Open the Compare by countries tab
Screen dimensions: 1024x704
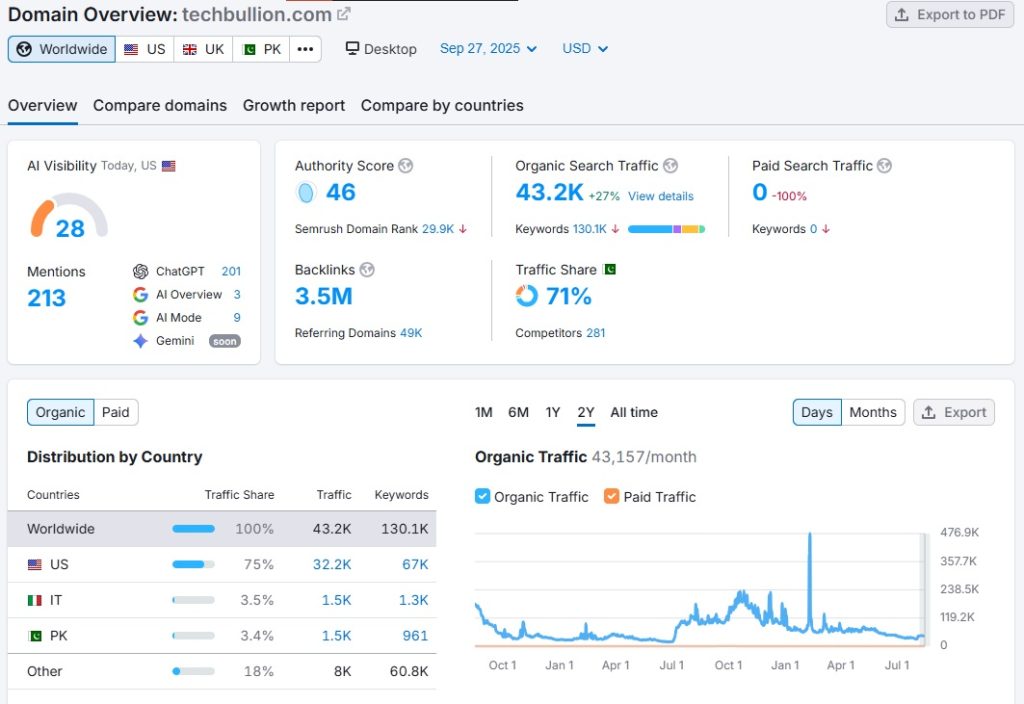coord(442,106)
